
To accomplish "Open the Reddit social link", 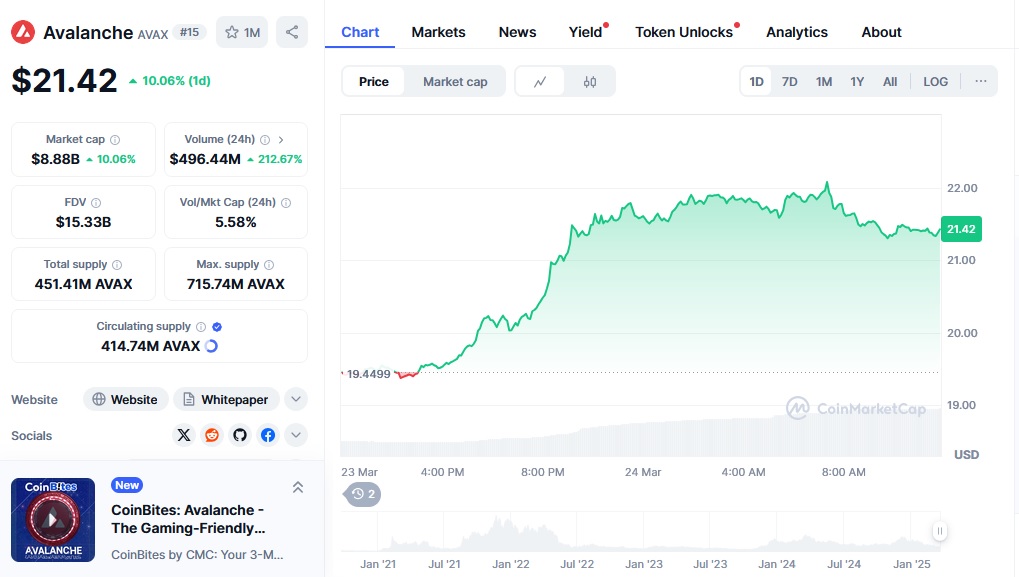I will click(x=212, y=435).
